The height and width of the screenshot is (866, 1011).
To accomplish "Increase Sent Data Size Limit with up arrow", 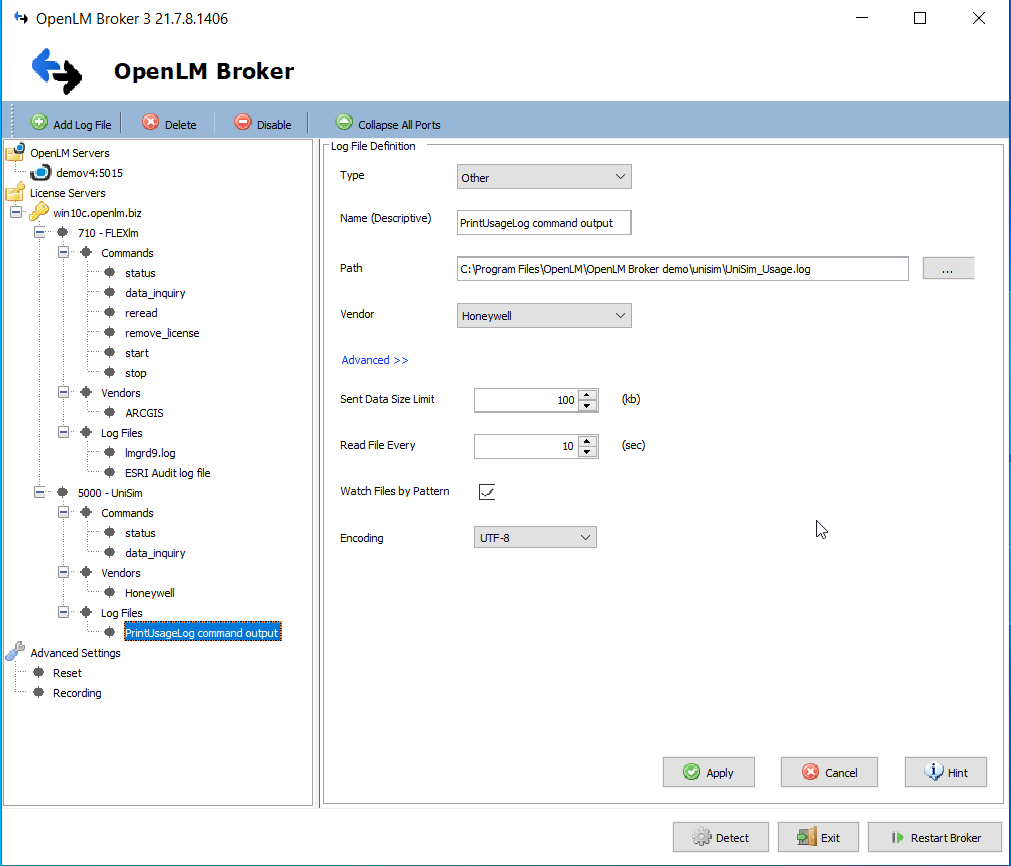I will [589, 395].
